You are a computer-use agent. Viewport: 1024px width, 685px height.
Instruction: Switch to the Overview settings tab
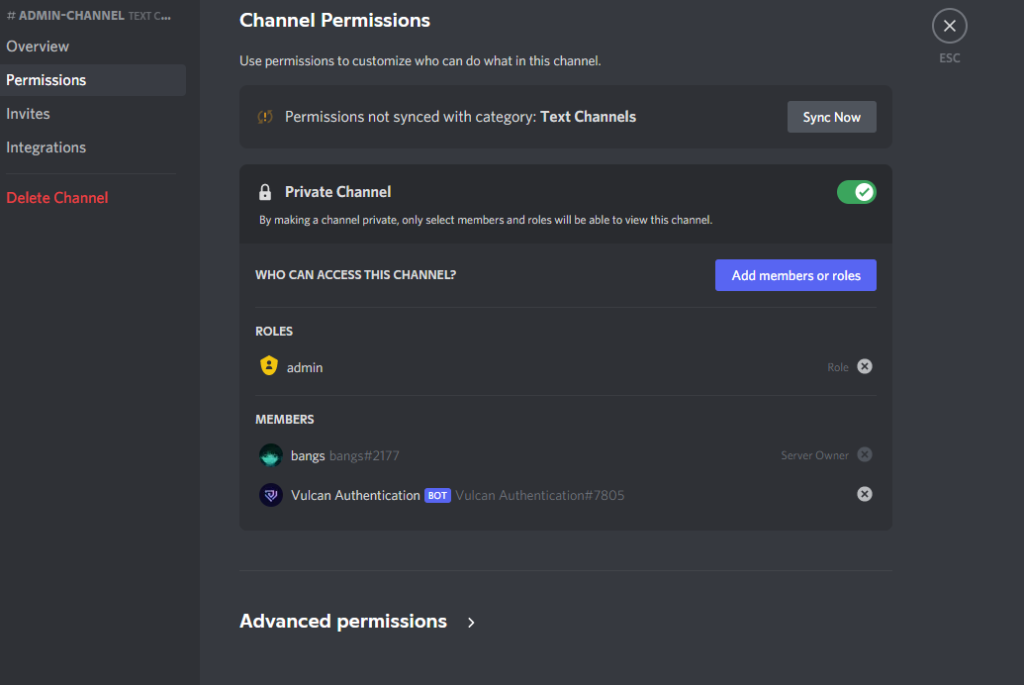click(37, 46)
